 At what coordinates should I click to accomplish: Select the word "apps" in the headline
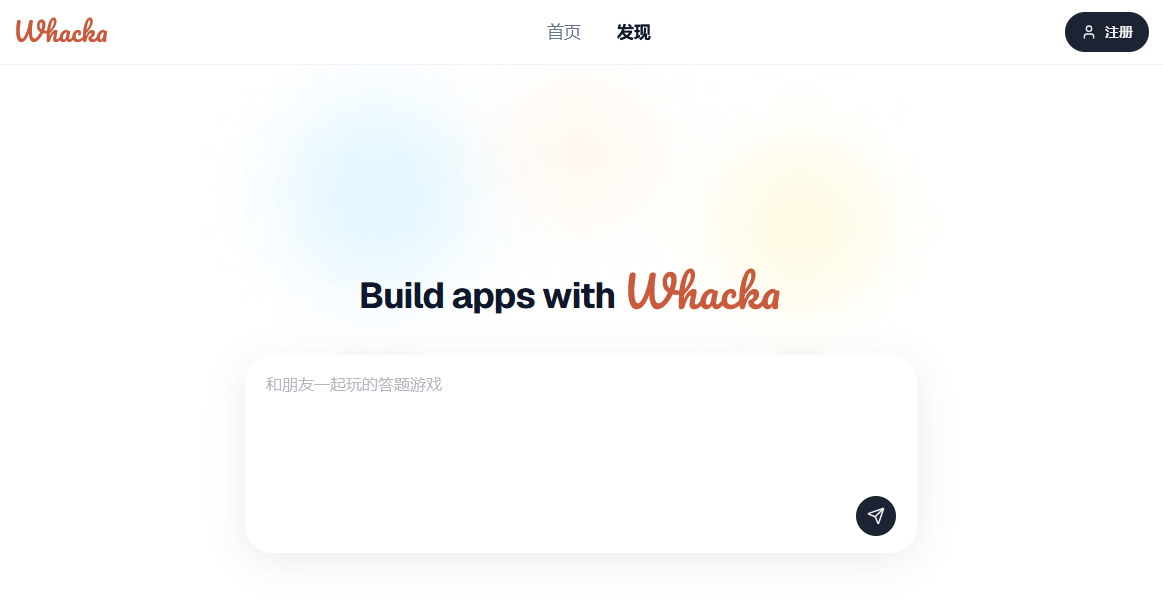point(493,297)
